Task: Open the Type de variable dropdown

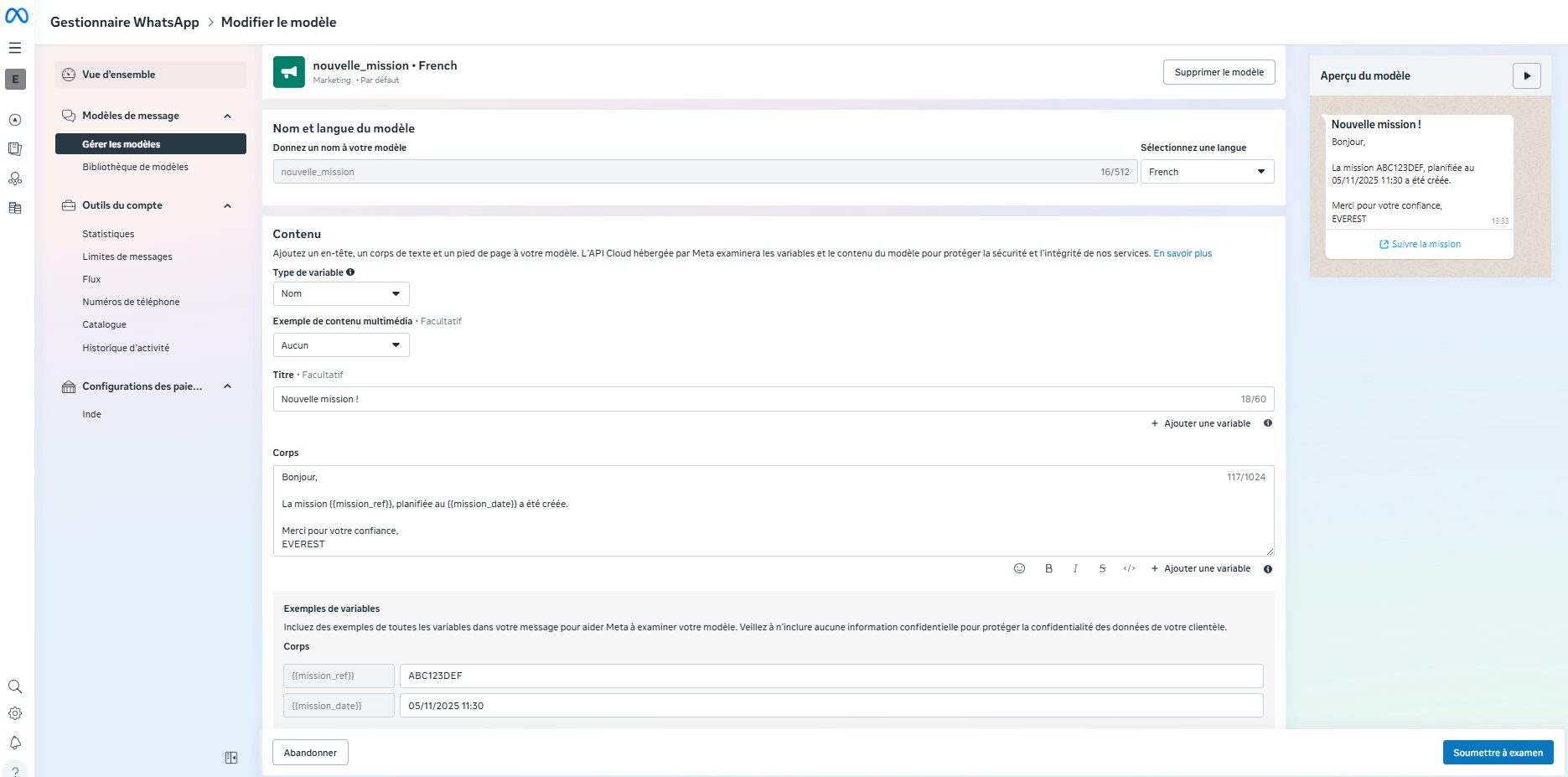Action: [341, 293]
